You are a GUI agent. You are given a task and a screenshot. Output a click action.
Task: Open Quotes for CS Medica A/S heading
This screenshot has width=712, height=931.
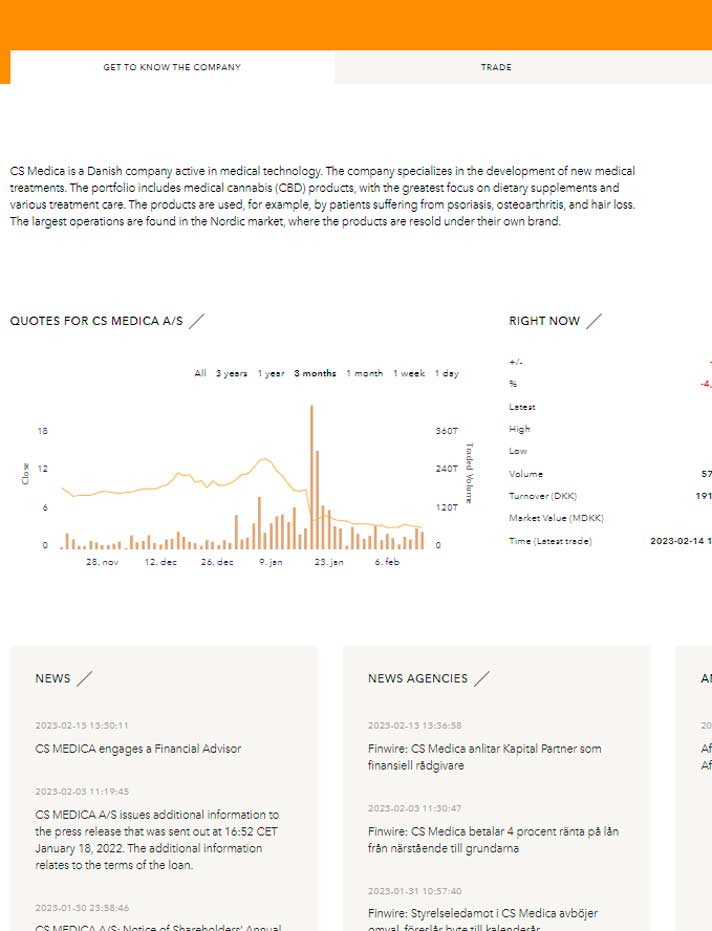click(96, 321)
